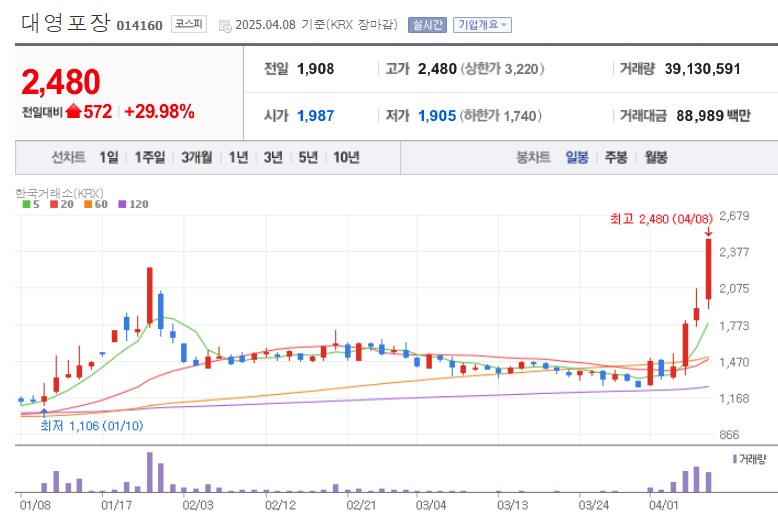Click the stock code 014160

click(139, 25)
